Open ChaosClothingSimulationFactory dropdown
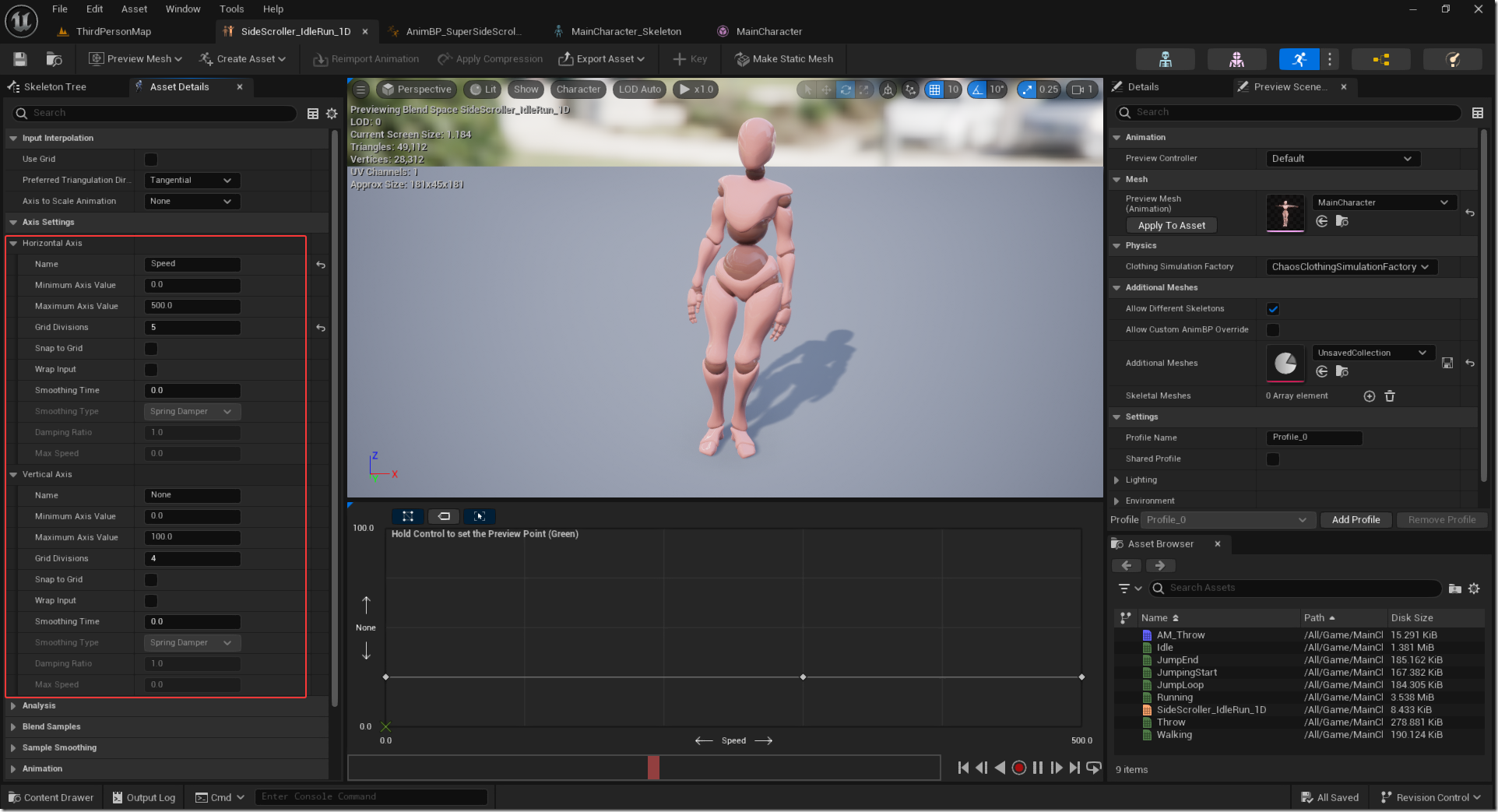1498x812 pixels. 1352,267
